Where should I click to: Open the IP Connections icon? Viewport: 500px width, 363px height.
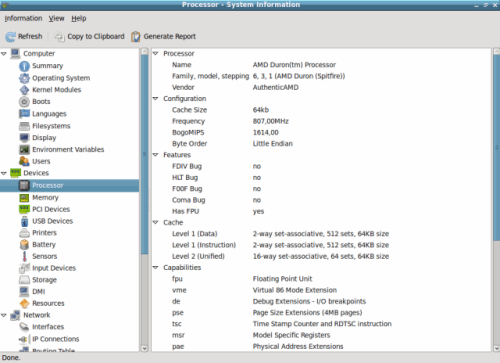24,339
